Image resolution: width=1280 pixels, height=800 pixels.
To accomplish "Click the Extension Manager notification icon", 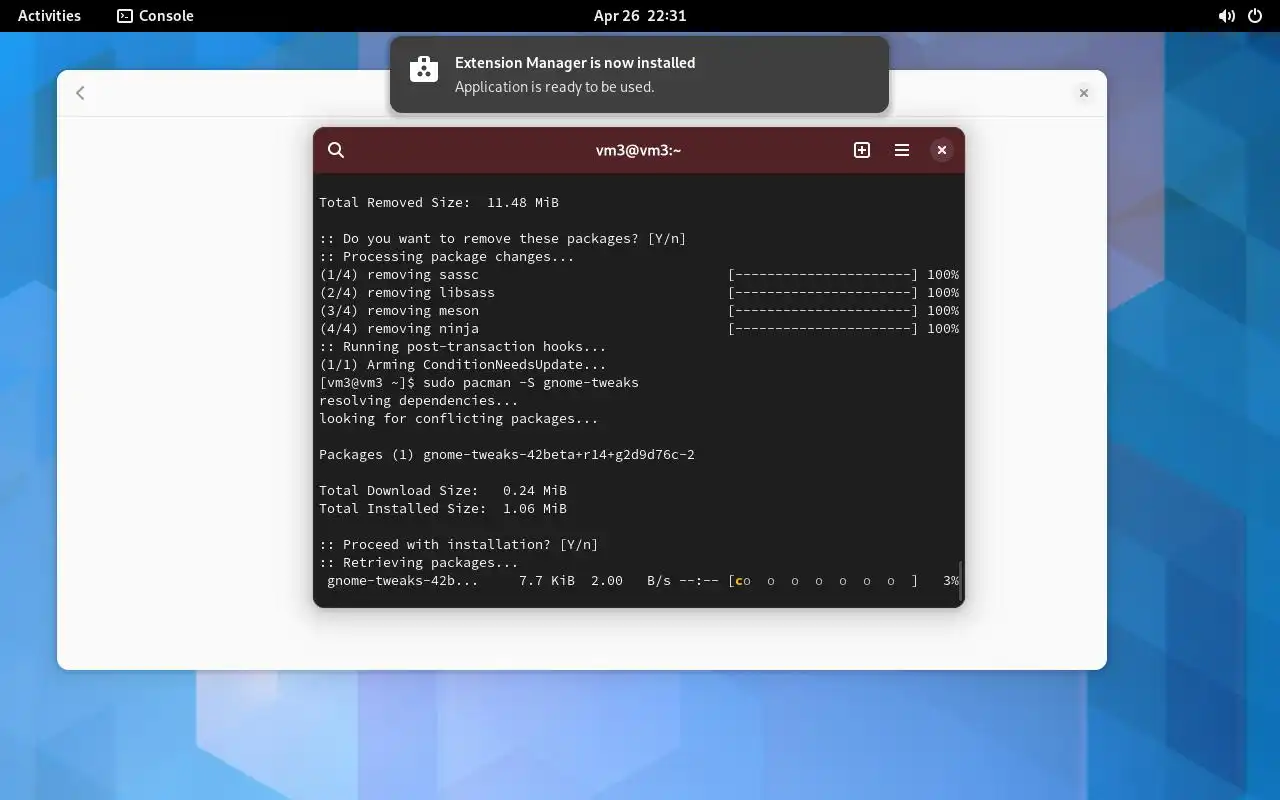I will (x=424, y=69).
